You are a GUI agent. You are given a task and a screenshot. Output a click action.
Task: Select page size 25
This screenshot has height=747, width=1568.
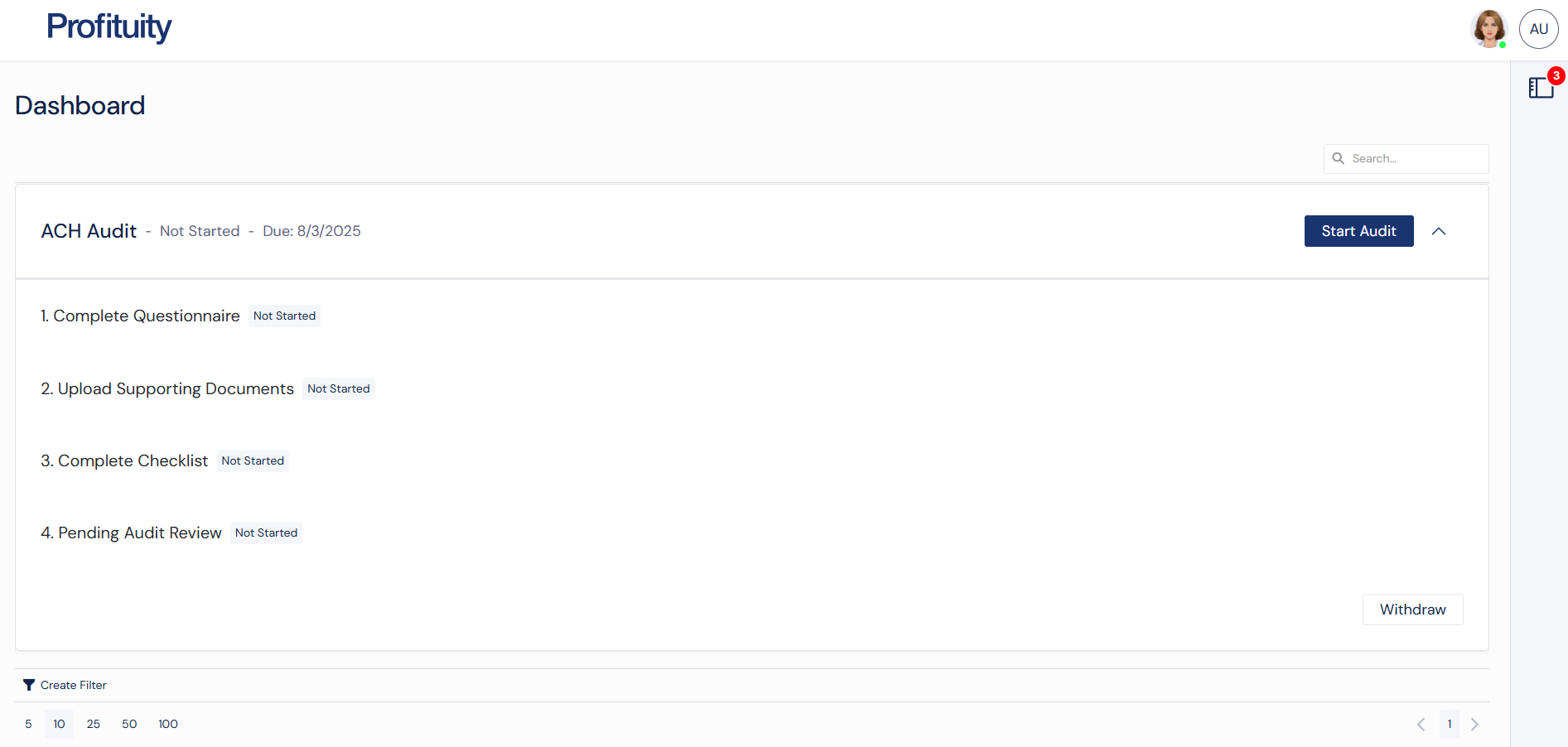pyautogui.click(x=93, y=724)
